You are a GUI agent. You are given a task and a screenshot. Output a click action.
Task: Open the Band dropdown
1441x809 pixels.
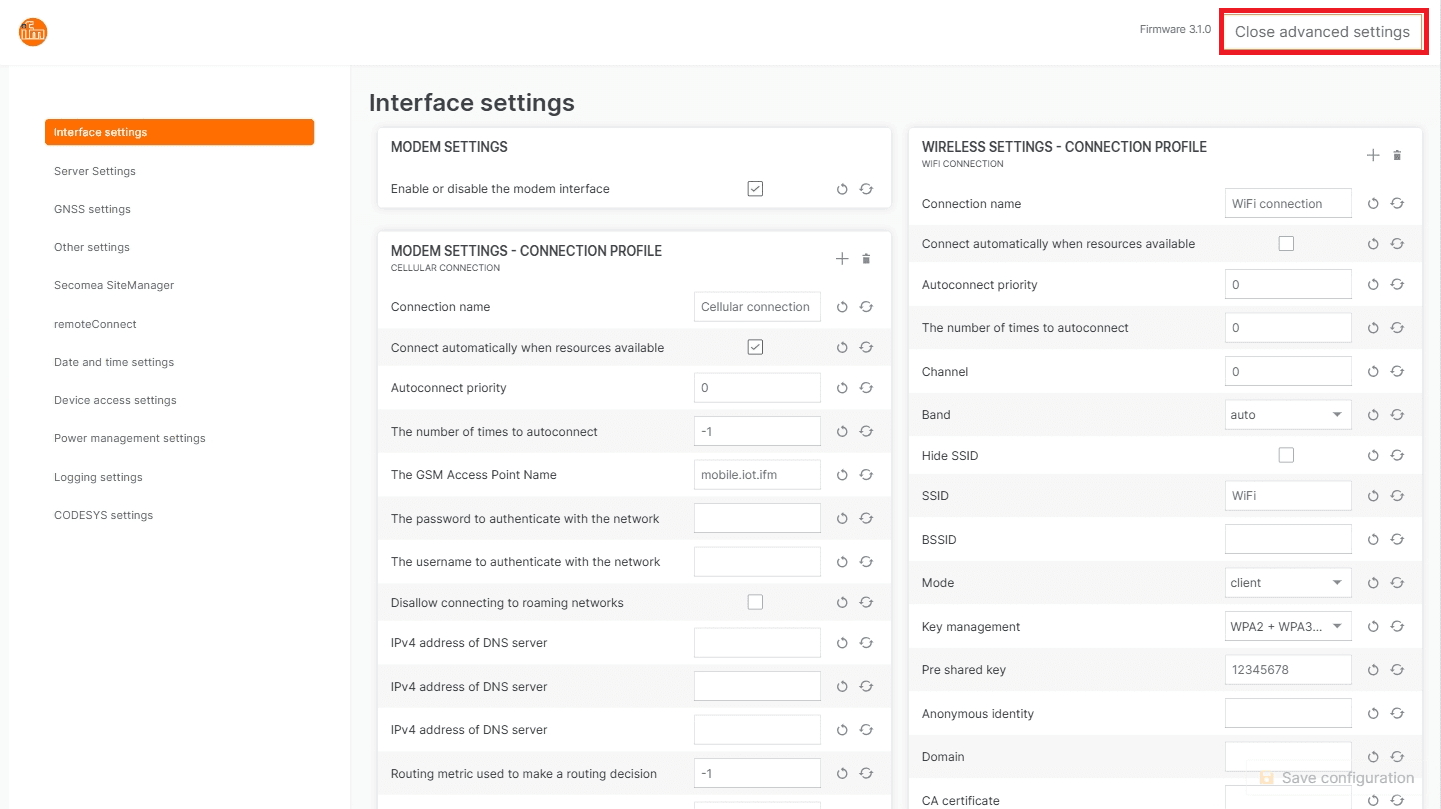[1288, 415]
